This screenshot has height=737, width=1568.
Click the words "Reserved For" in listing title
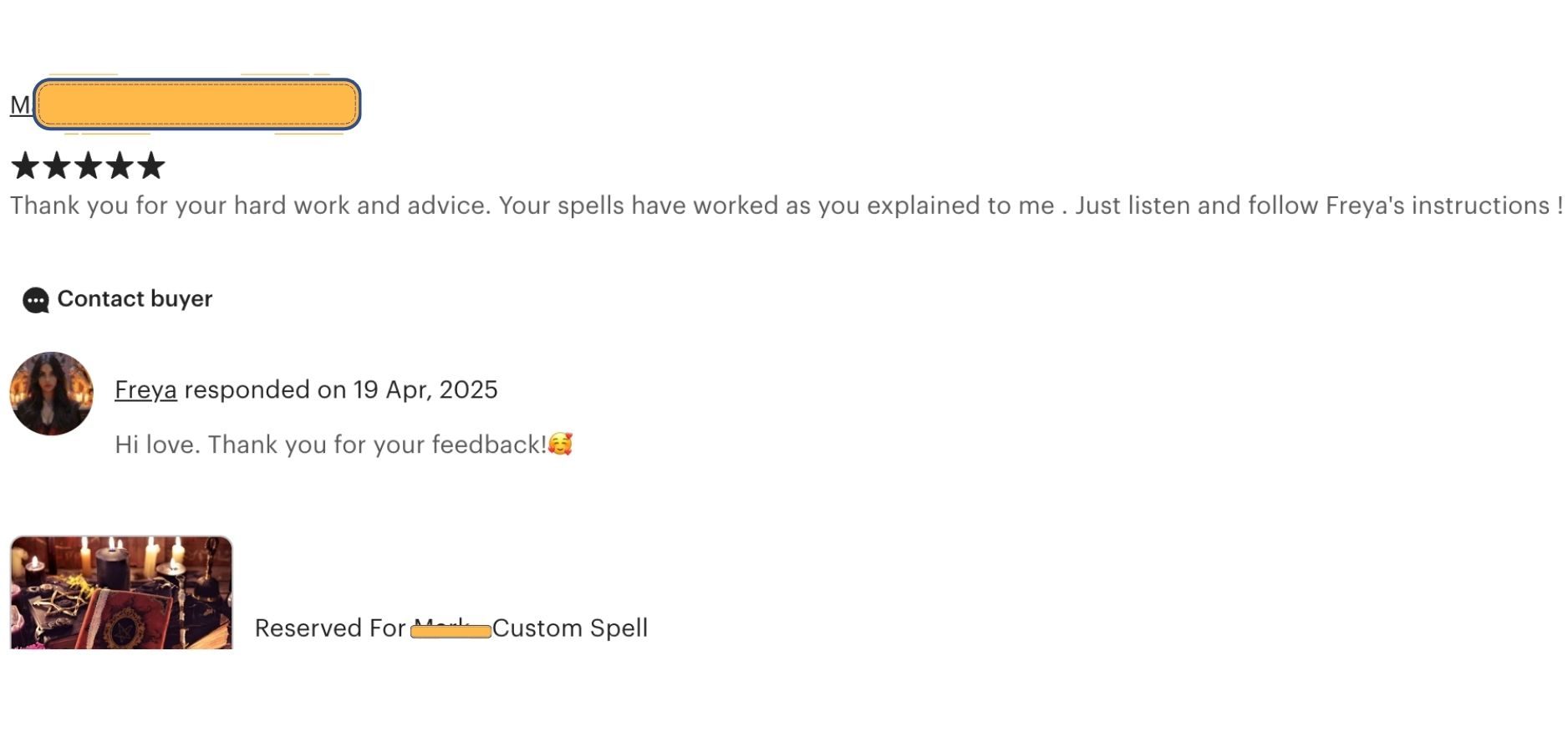(x=329, y=628)
